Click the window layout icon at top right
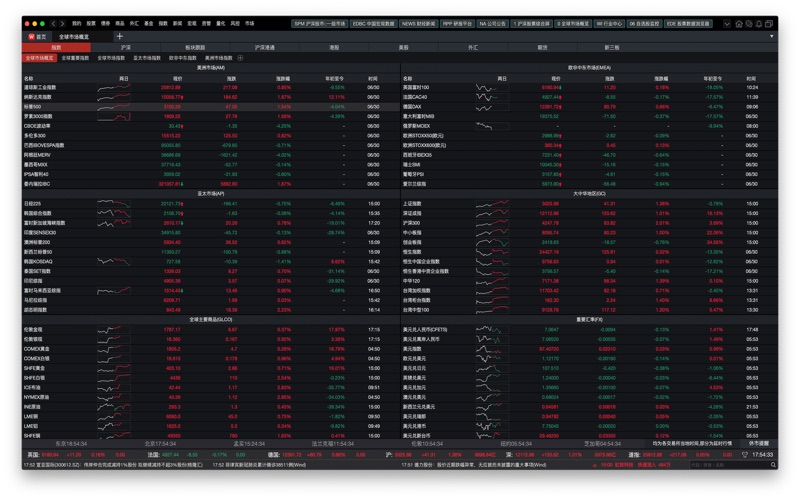Image resolution: width=800 pixels, height=500 pixels. (767, 23)
